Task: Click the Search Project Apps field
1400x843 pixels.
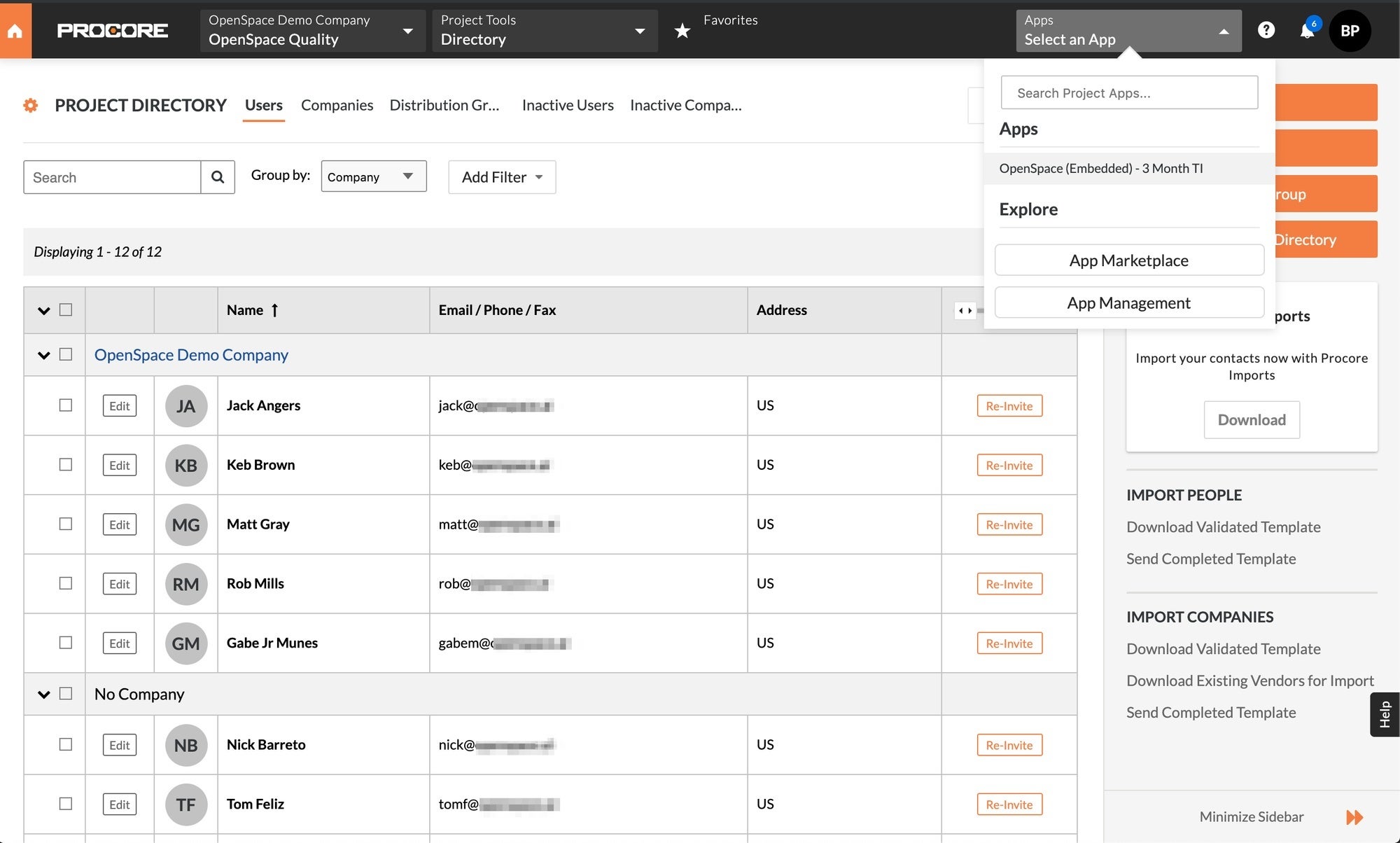Action: pyautogui.click(x=1128, y=93)
